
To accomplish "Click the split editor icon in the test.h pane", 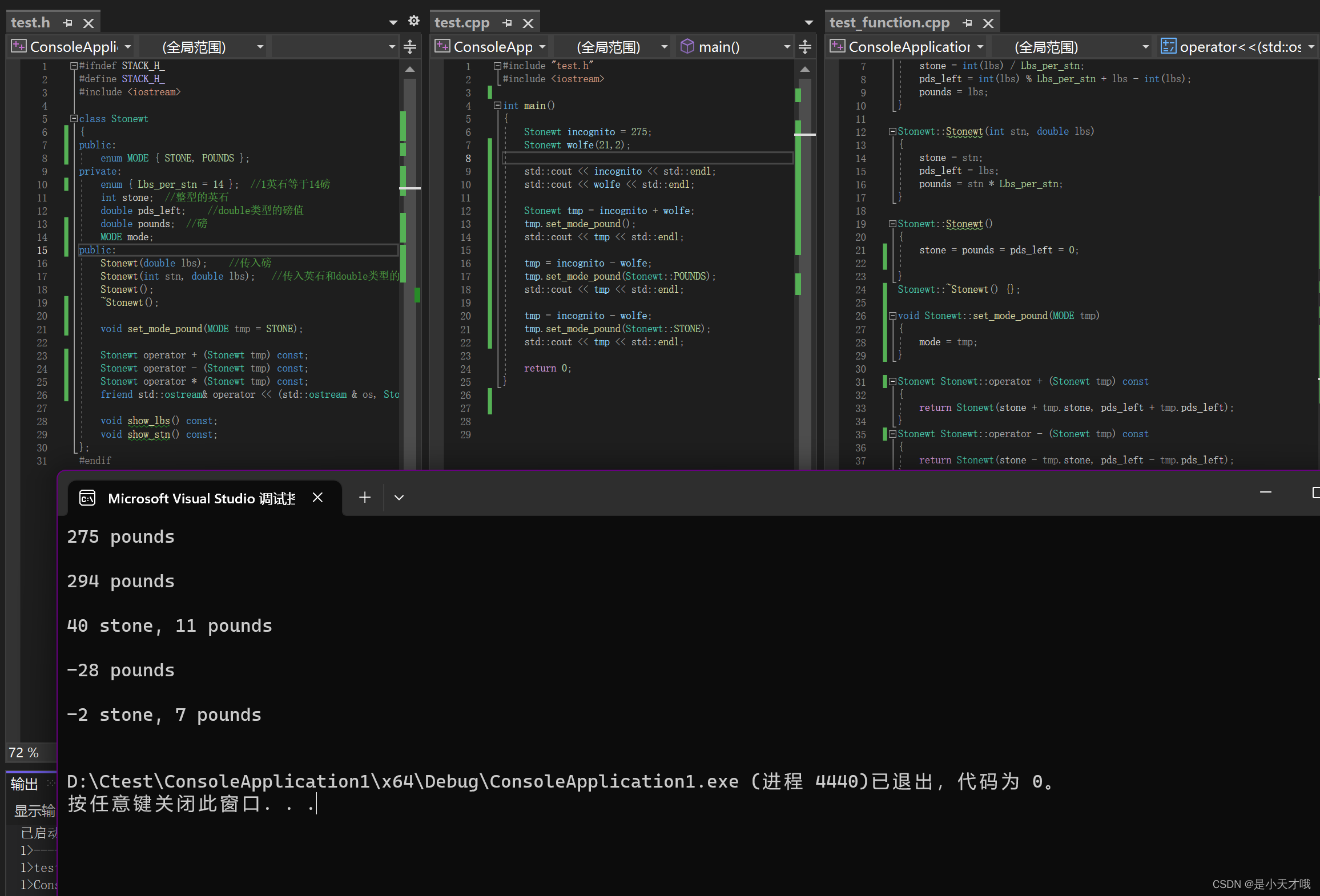I will pyautogui.click(x=410, y=46).
